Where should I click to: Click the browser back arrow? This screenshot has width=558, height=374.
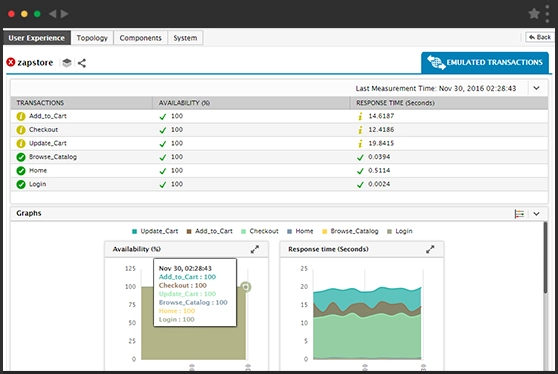click(x=52, y=14)
